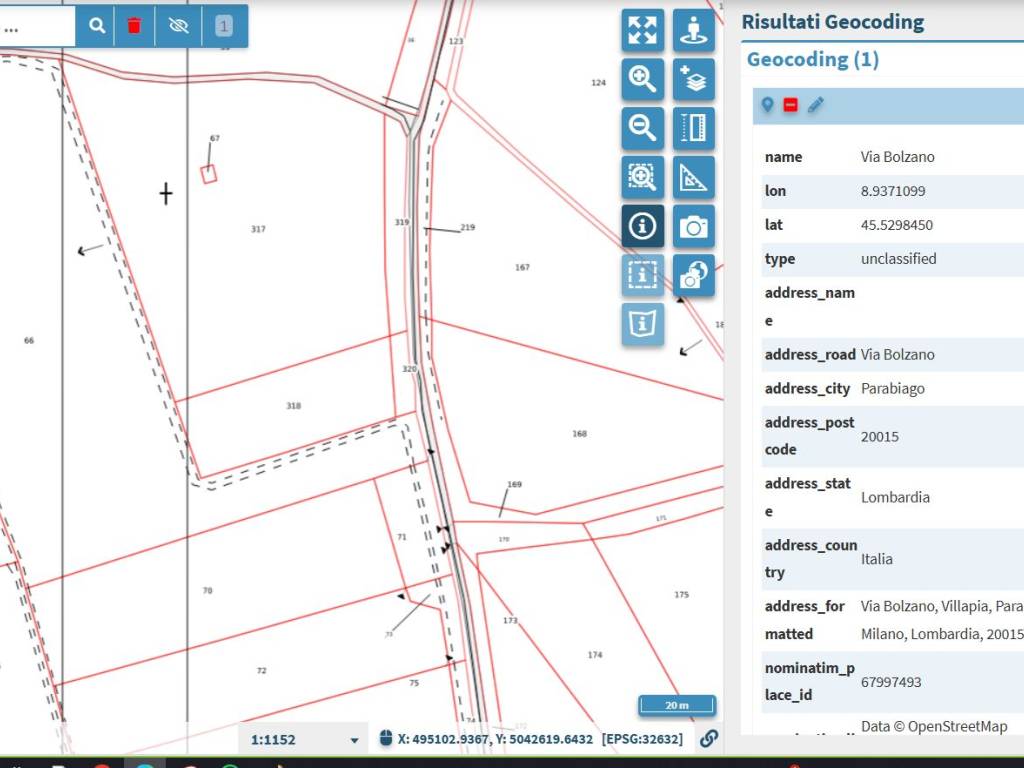Toggle the feature info query tool
This screenshot has height=768, width=1024.
tap(642, 226)
